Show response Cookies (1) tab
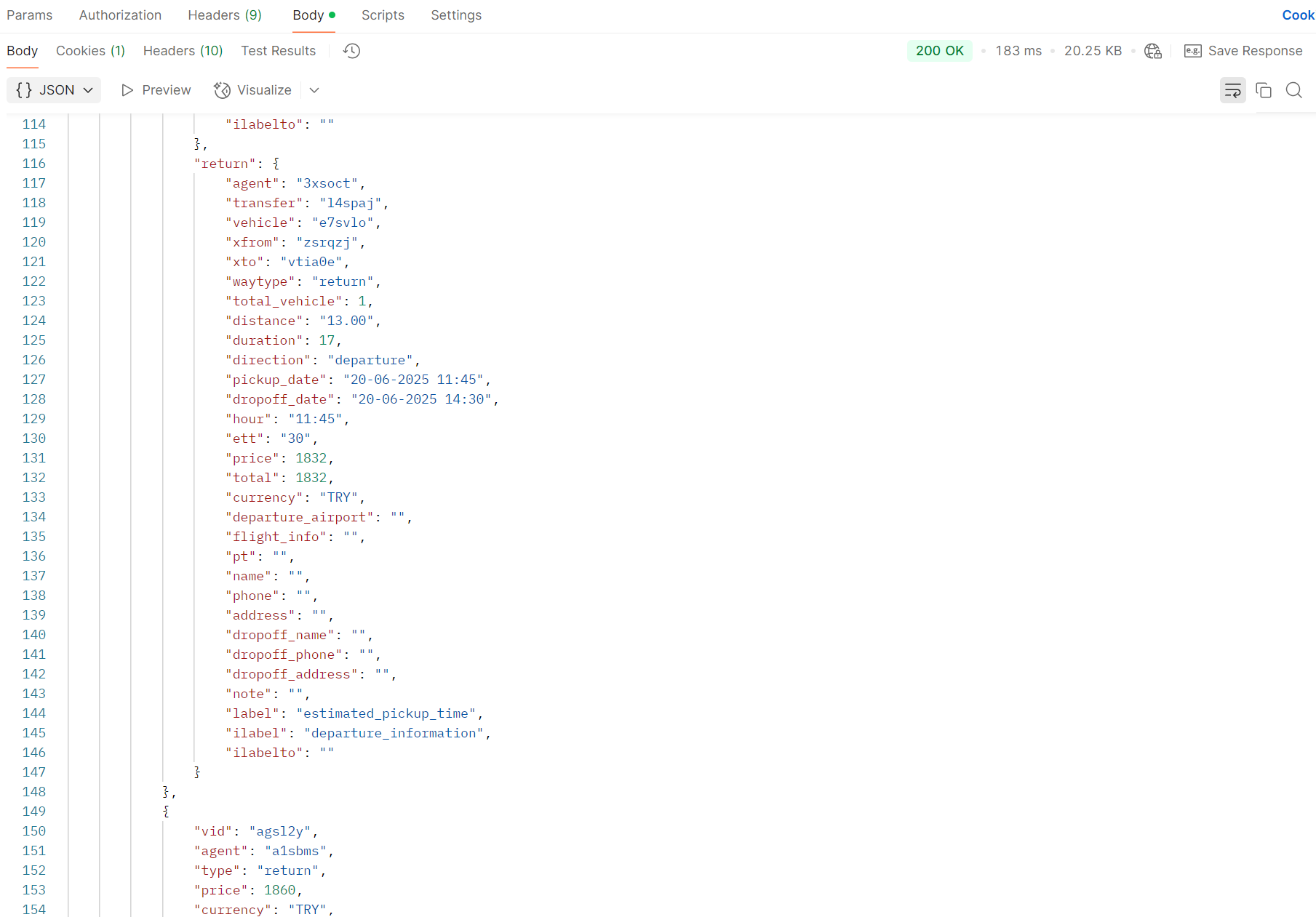 point(90,51)
